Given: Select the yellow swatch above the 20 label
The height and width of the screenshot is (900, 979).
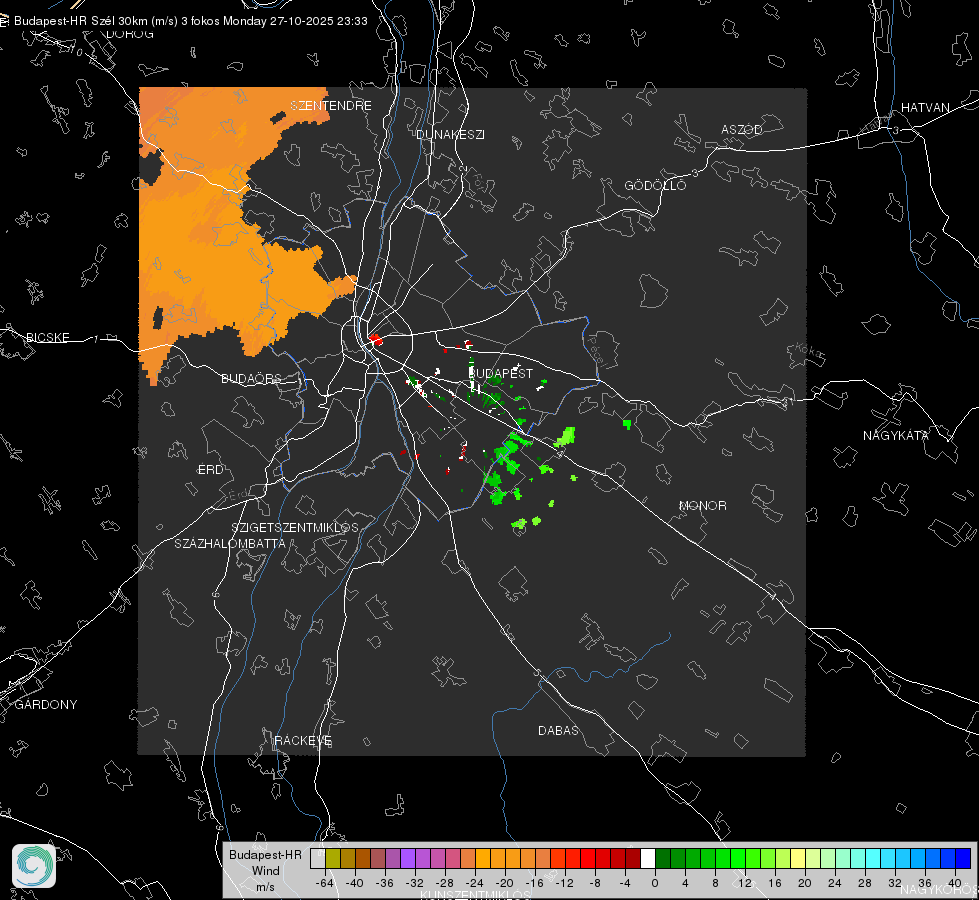Looking at the screenshot, I should click(798, 858).
